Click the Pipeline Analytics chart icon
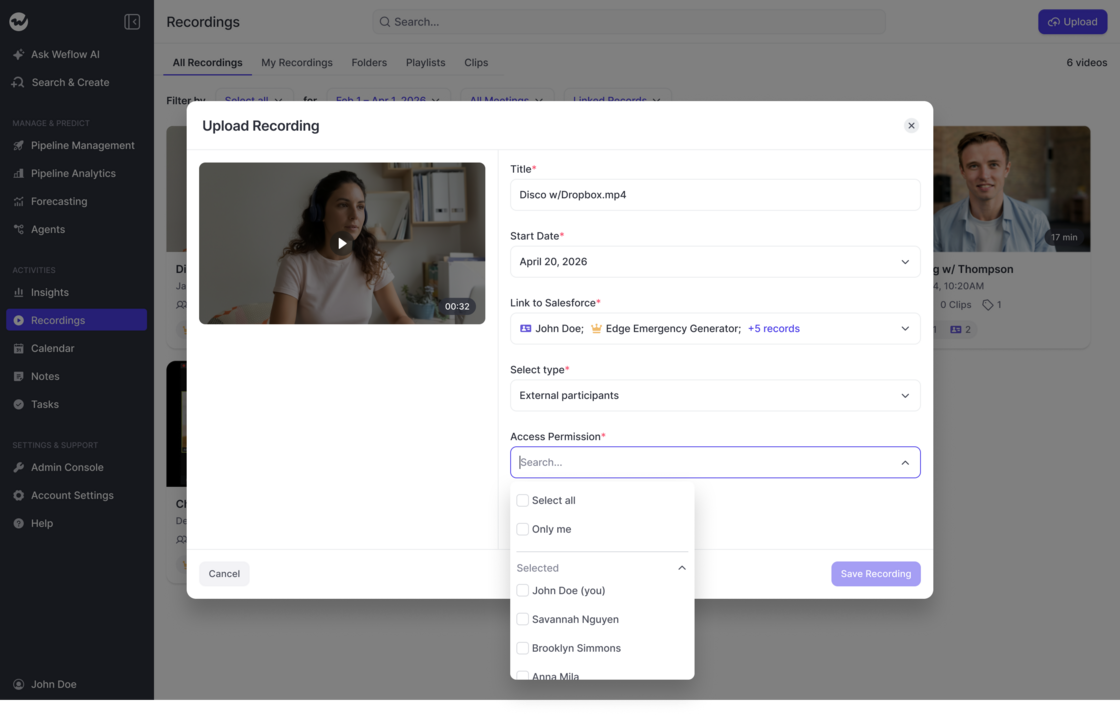 click(19, 174)
